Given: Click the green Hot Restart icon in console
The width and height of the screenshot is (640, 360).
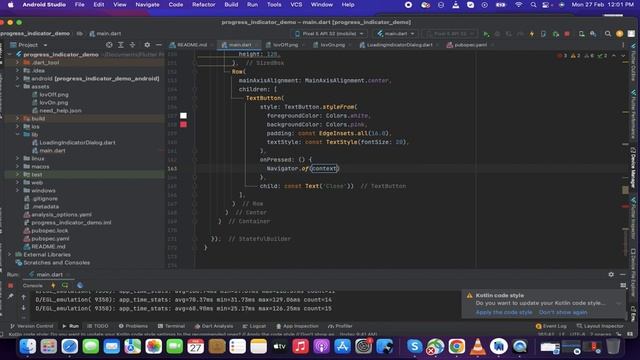Looking at the screenshot, I should 65,285.
